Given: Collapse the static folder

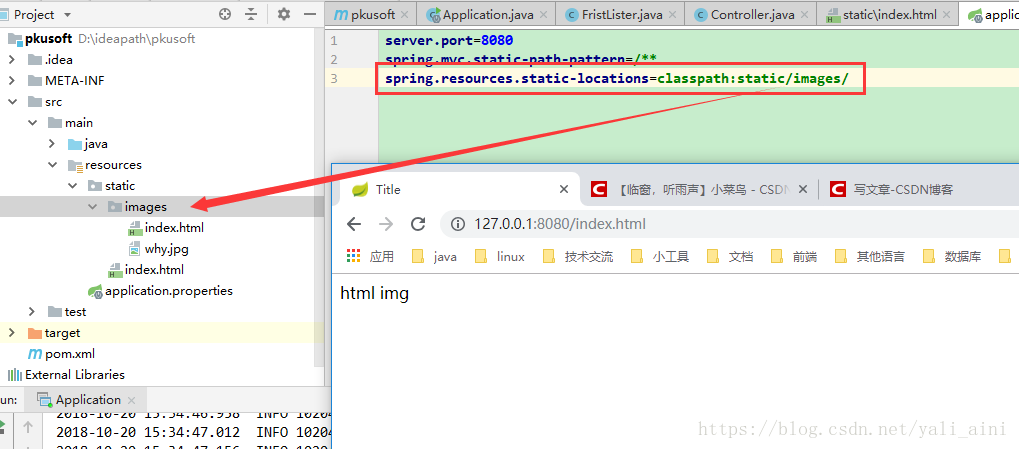Looking at the screenshot, I should (x=72, y=186).
